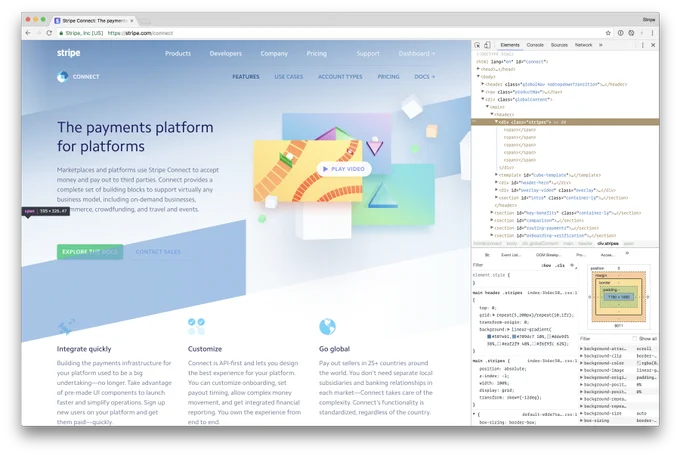Open the Support link
Viewport: 680px width, 456px height.
pos(368,53)
